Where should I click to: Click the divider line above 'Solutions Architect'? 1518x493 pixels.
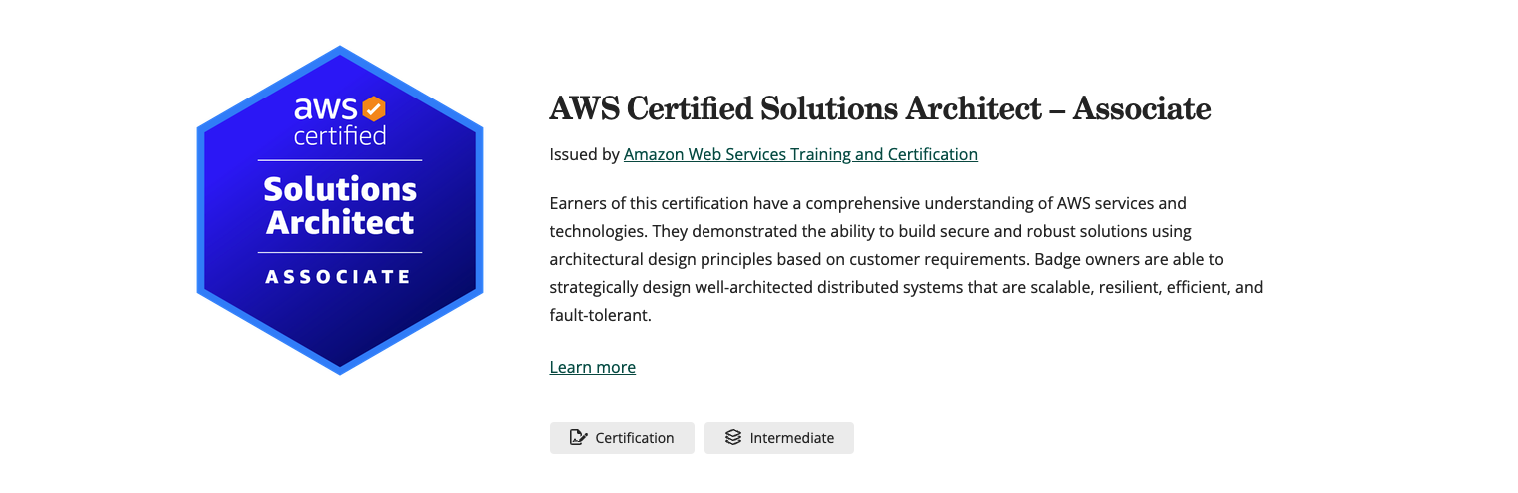[340, 160]
